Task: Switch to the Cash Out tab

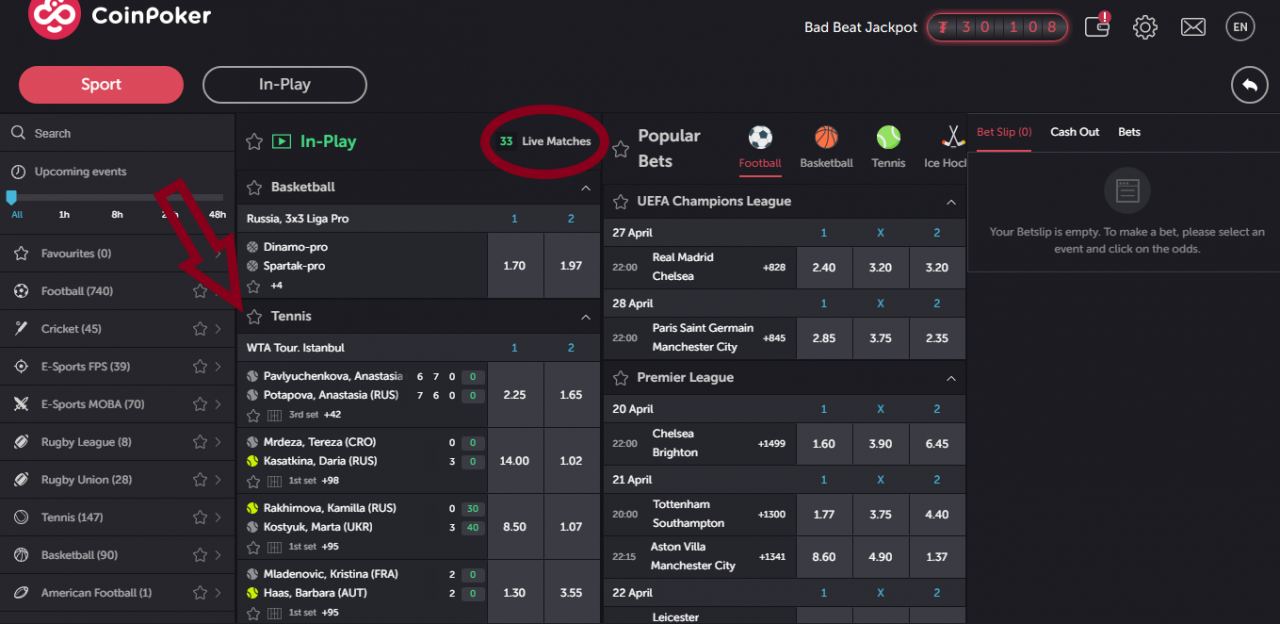Action: pyautogui.click(x=1075, y=132)
